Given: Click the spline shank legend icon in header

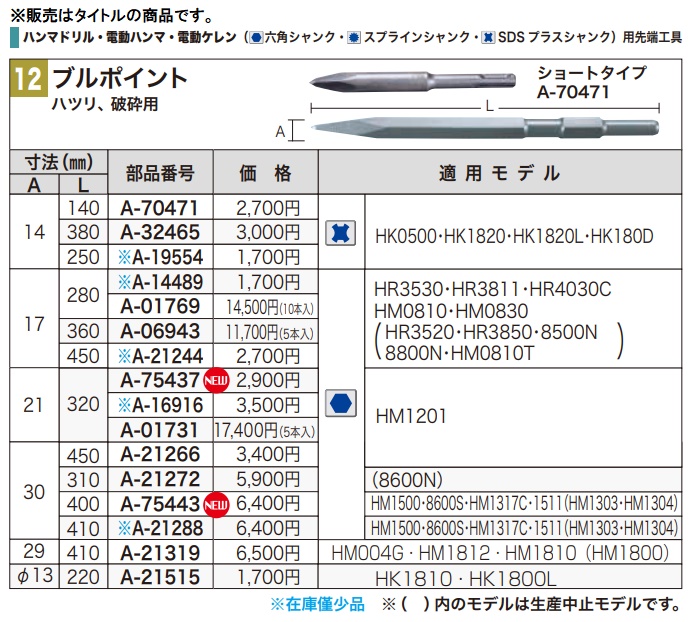Looking at the screenshot, I should click(354, 37).
